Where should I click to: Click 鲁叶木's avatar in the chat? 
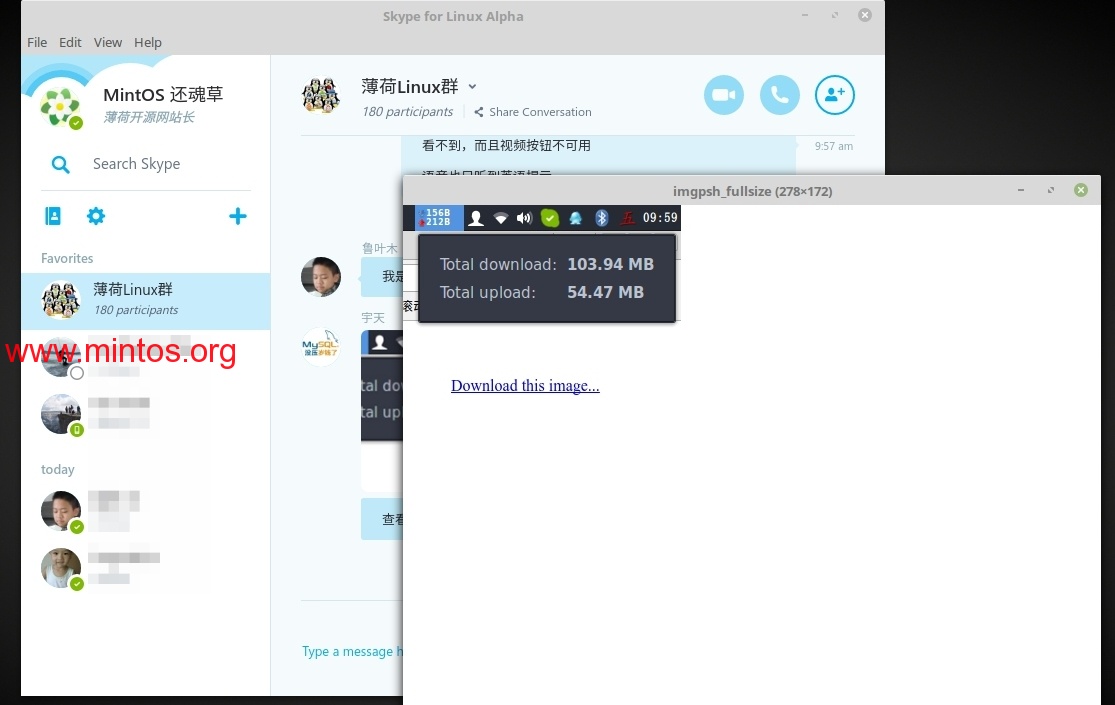[321, 277]
